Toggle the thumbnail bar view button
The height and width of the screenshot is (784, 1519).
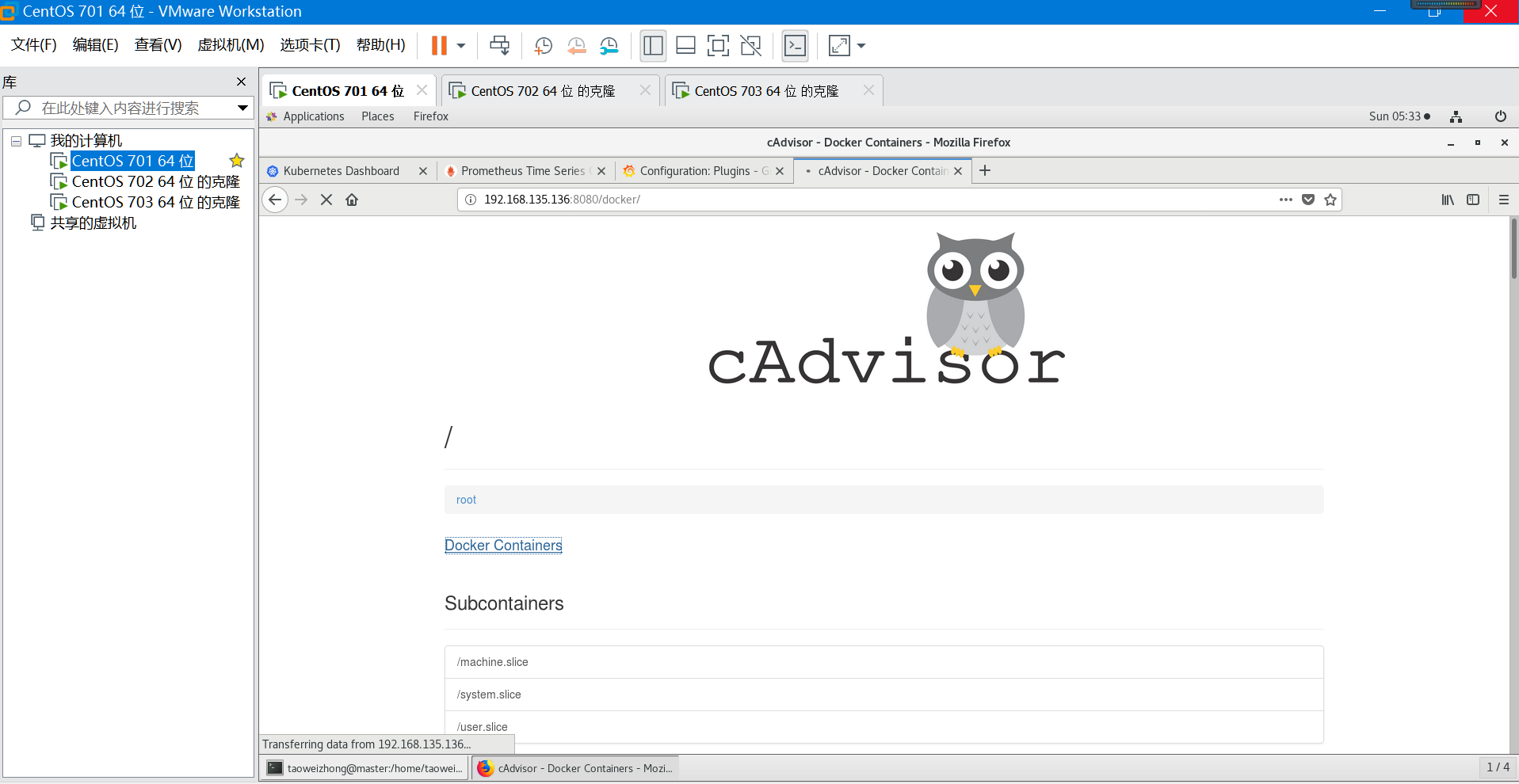tap(685, 46)
